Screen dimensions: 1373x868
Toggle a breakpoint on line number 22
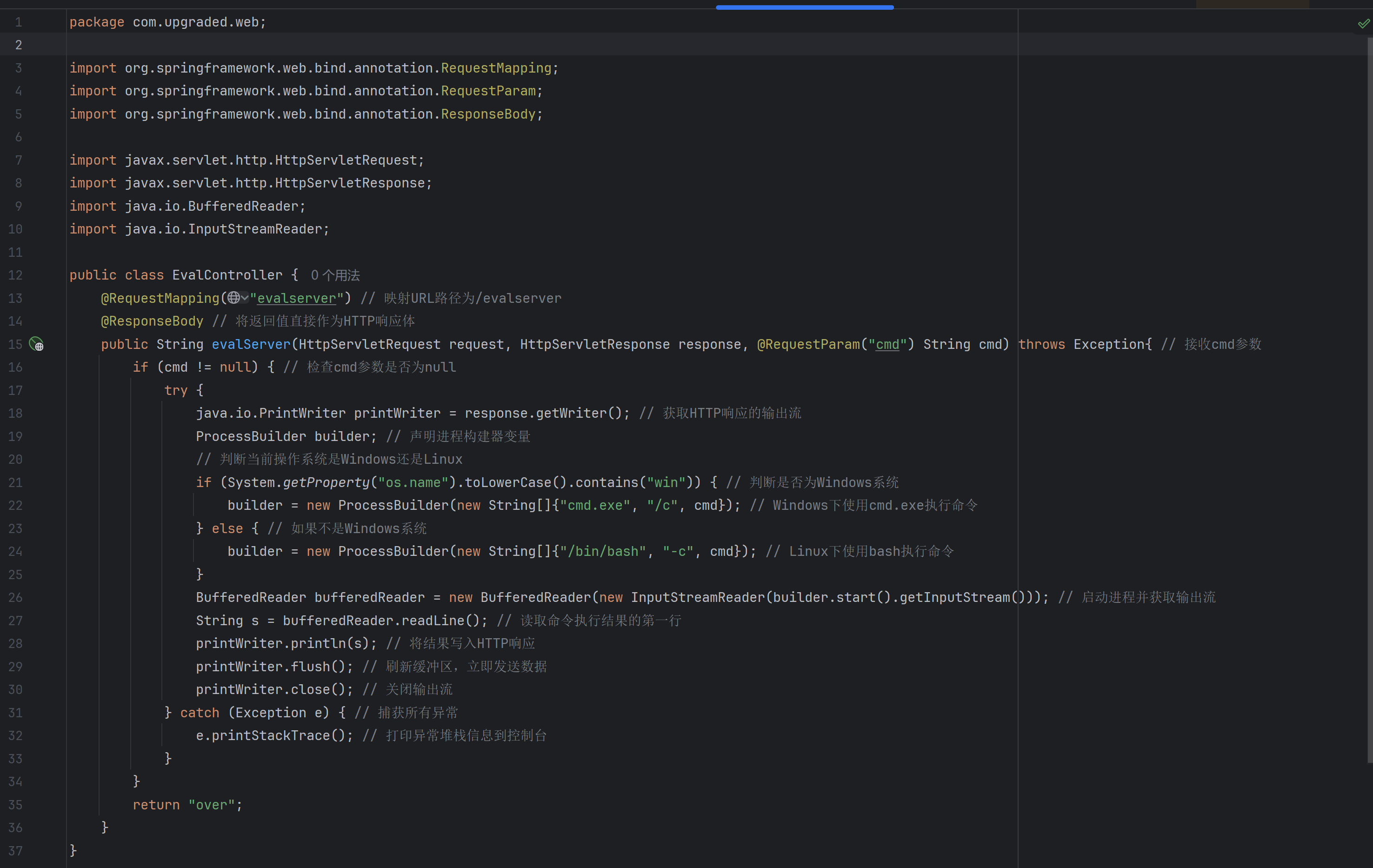pos(15,505)
